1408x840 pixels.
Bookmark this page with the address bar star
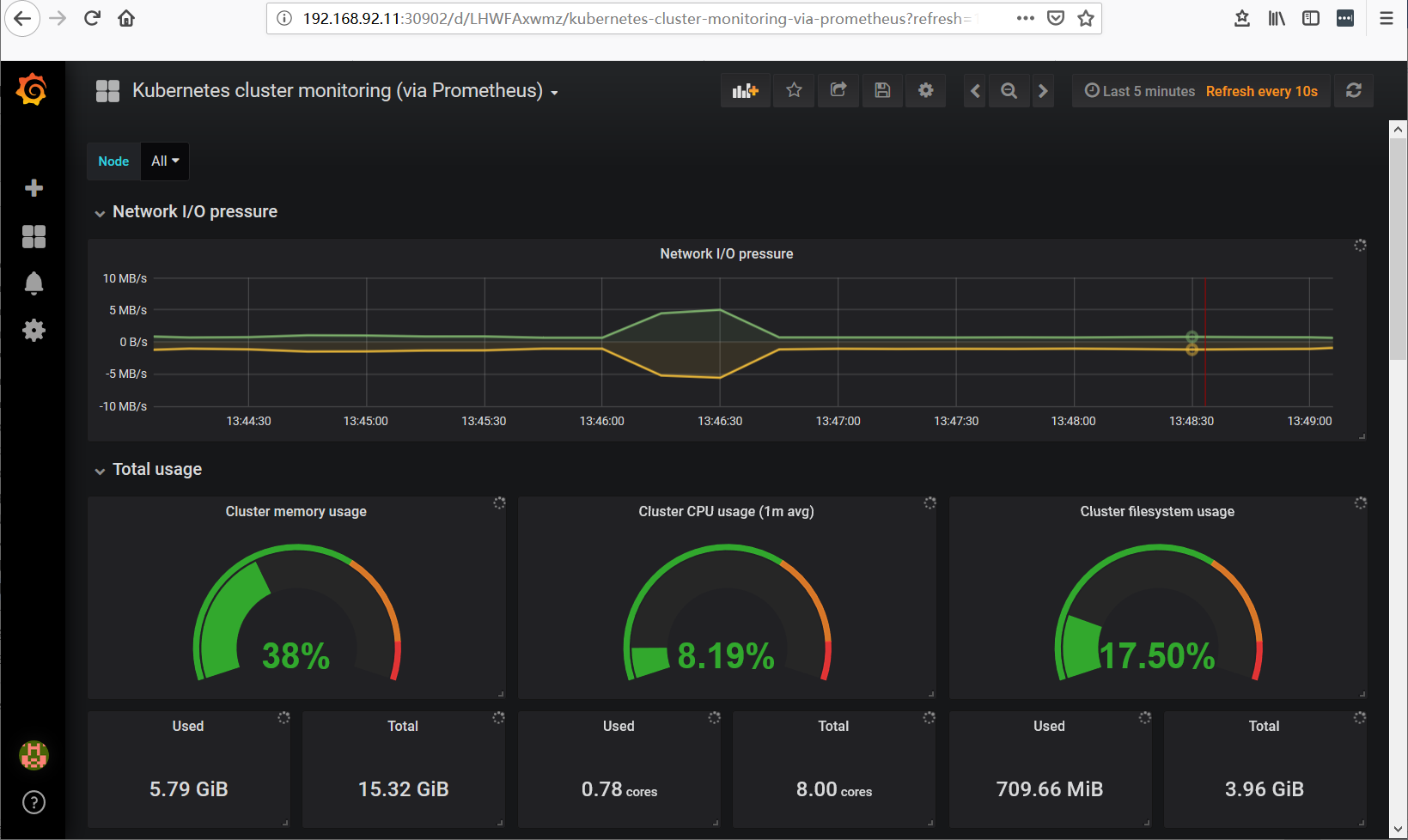tap(1086, 18)
